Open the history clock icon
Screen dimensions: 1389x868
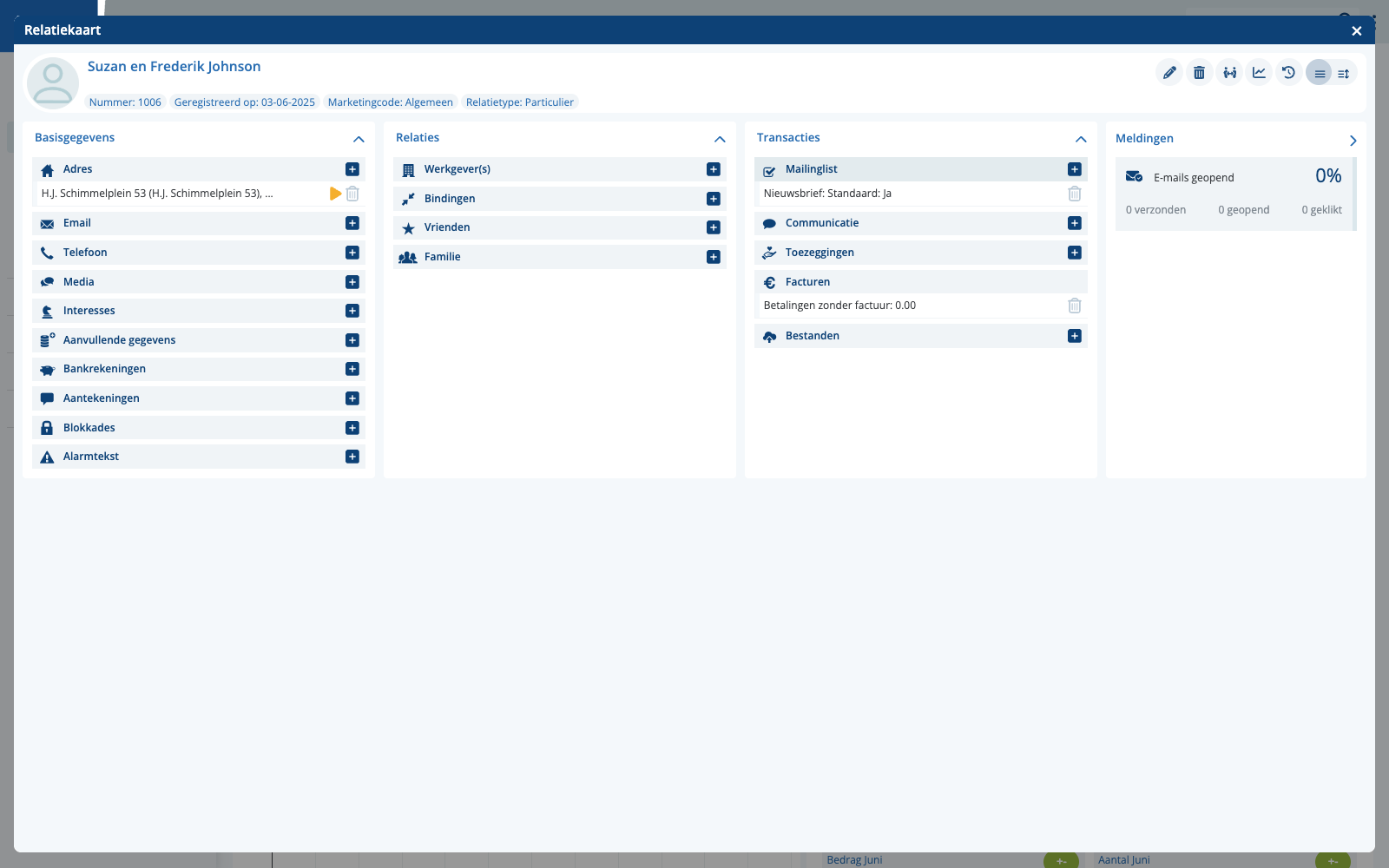click(1288, 73)
